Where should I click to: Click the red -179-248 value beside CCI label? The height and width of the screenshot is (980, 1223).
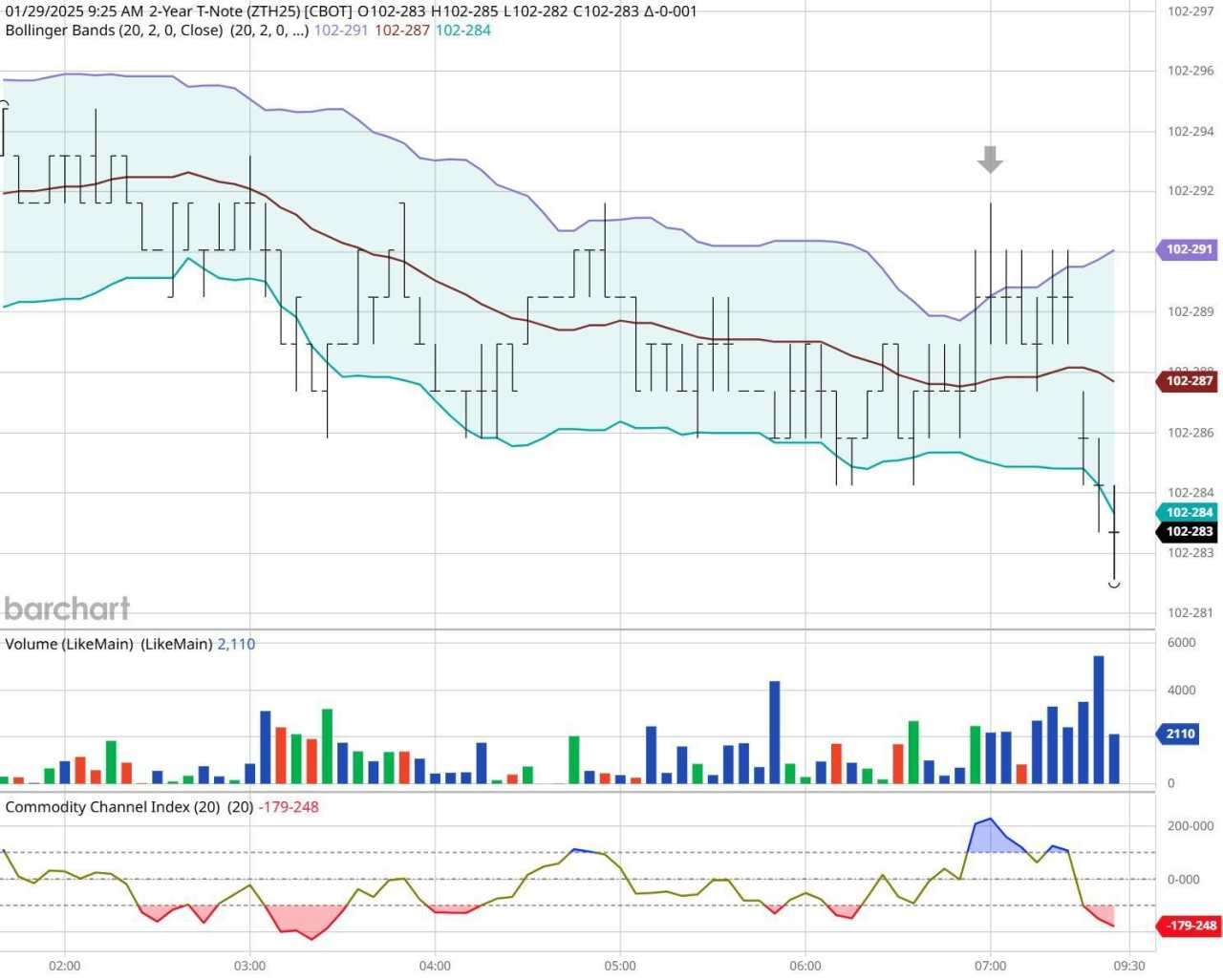(289, 807)
